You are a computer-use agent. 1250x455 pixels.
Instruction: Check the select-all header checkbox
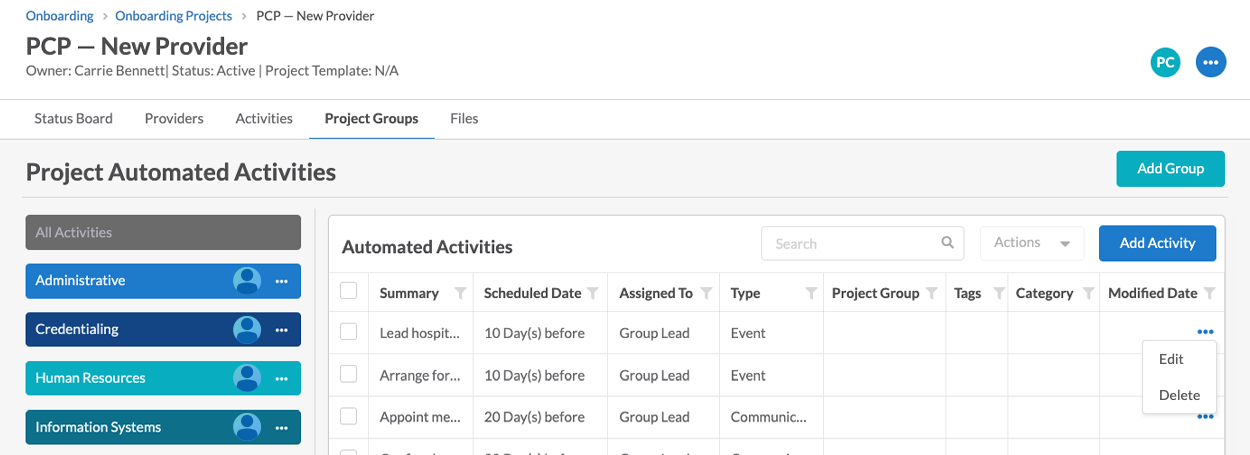point(349,291)
